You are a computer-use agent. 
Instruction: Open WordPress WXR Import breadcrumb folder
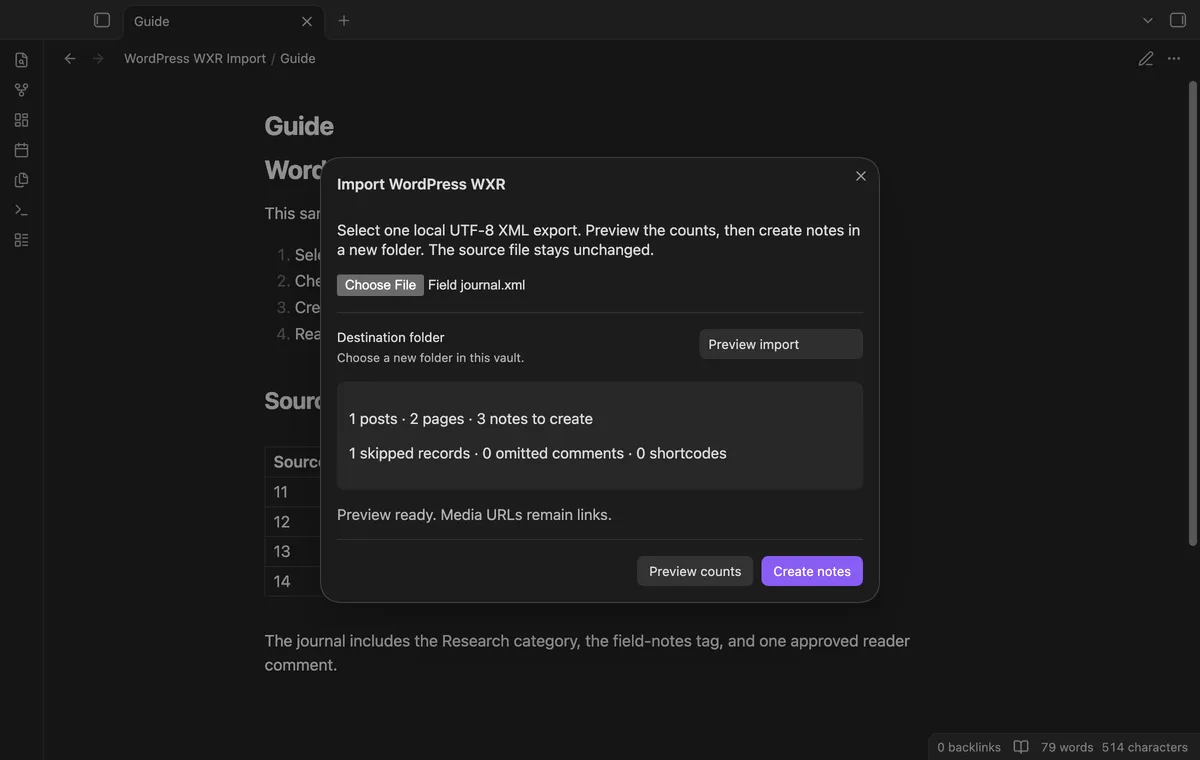click(x=195, y=58)
